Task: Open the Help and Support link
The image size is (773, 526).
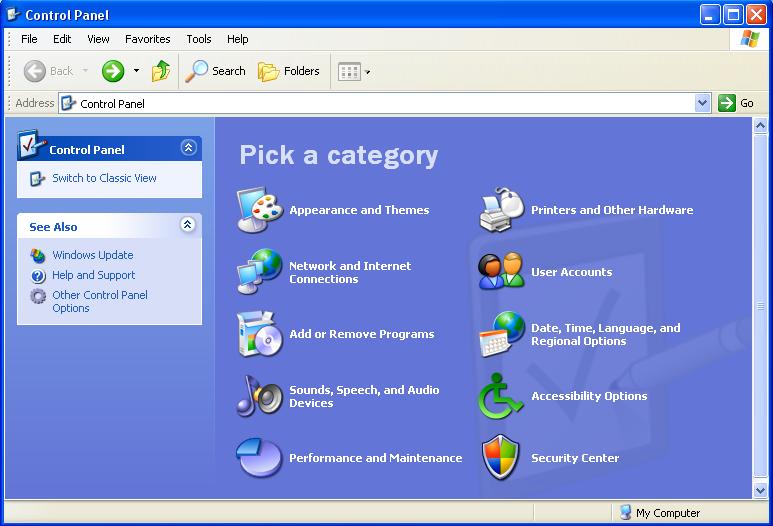Action: point(94,275)
